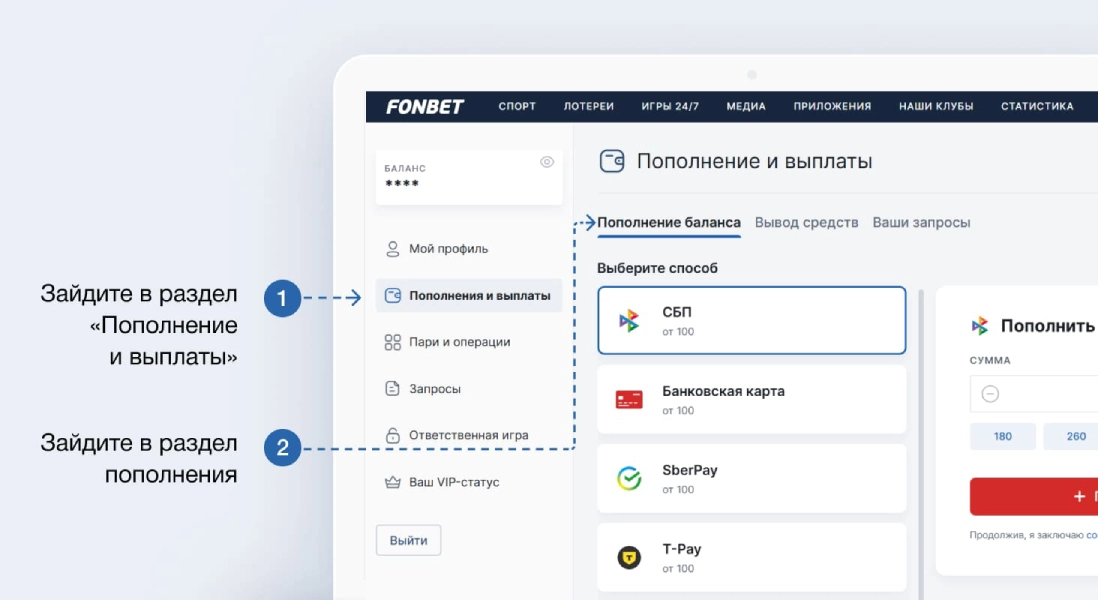
Task: Select T-Pay payment method card
Action: [751, 558]
